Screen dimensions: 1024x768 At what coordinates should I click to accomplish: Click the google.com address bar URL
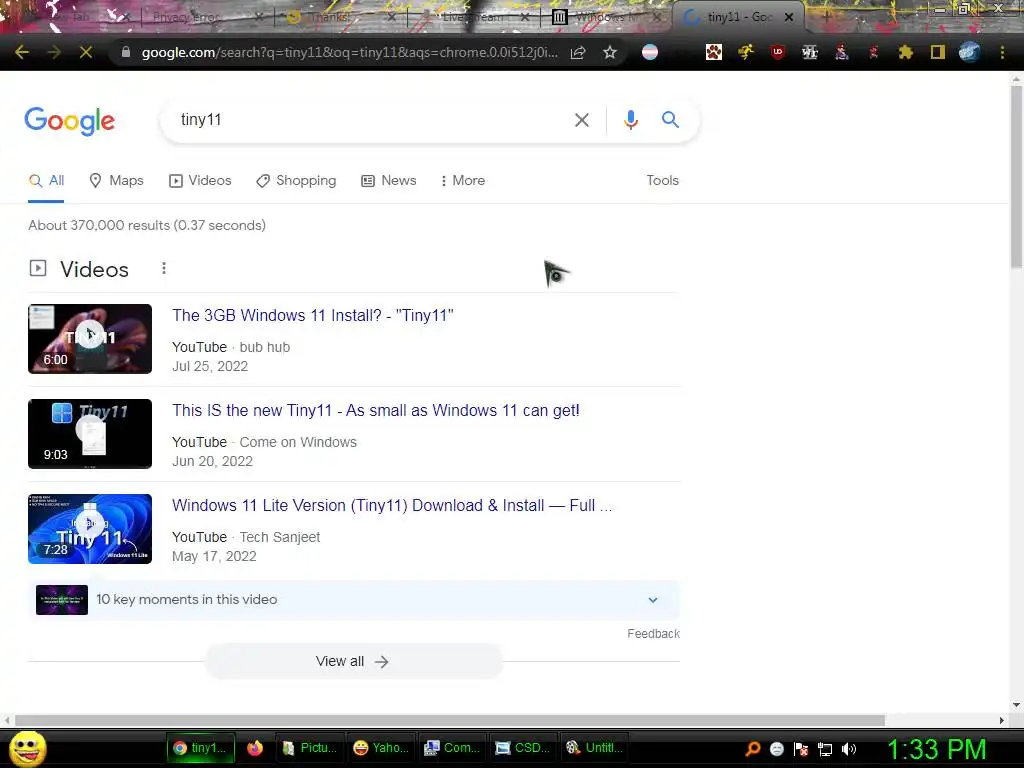[x=349, y=53]
